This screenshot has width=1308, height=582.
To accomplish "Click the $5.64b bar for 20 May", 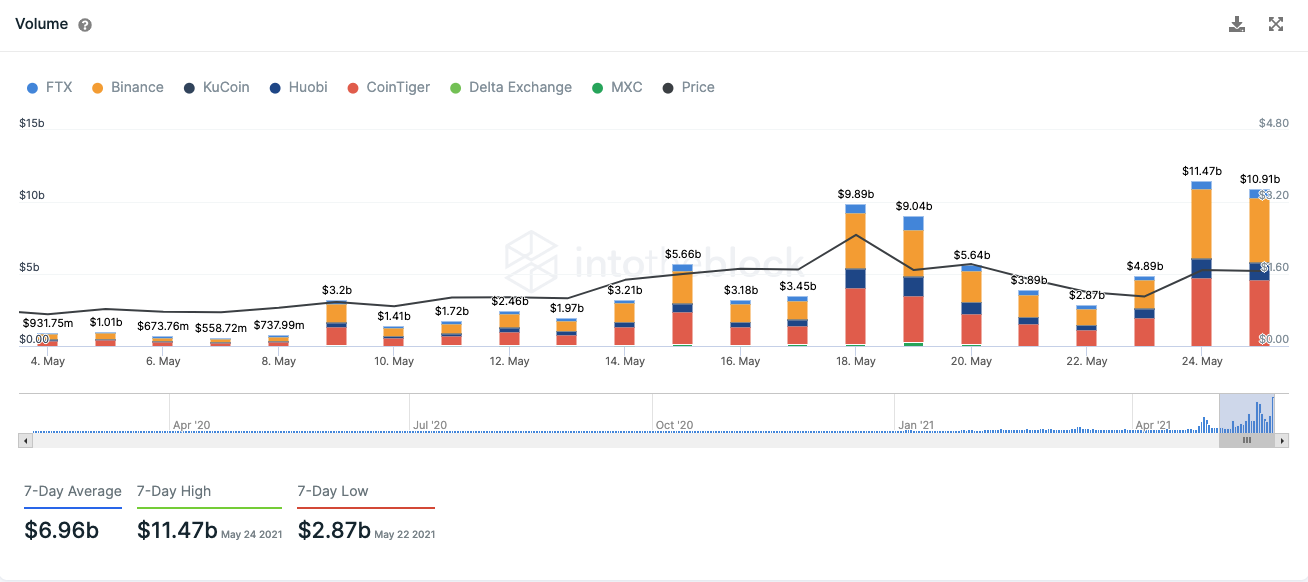I will [x=971, y=305].
